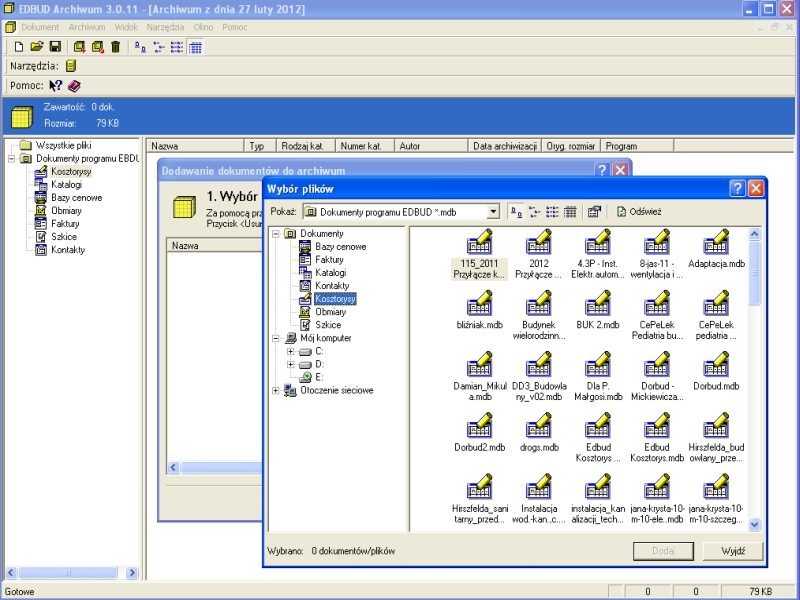Click right arrow of main tree horizontal scrollbar
The width and height of the screenshot is (800, 600).
point(132,573)
